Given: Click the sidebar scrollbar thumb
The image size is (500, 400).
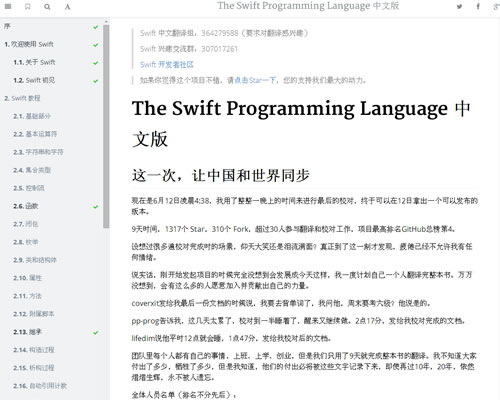Looking at the screenshot, I should [106, 127].
